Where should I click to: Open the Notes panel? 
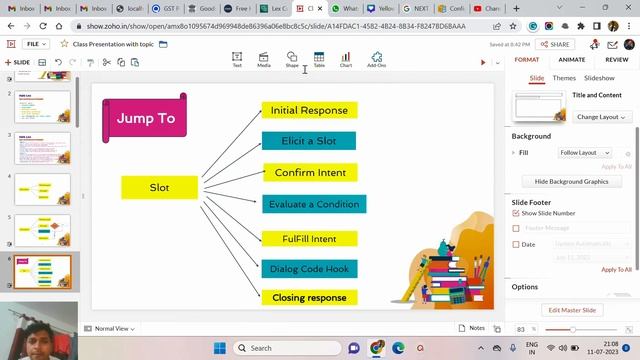click(x=471, y=328)
